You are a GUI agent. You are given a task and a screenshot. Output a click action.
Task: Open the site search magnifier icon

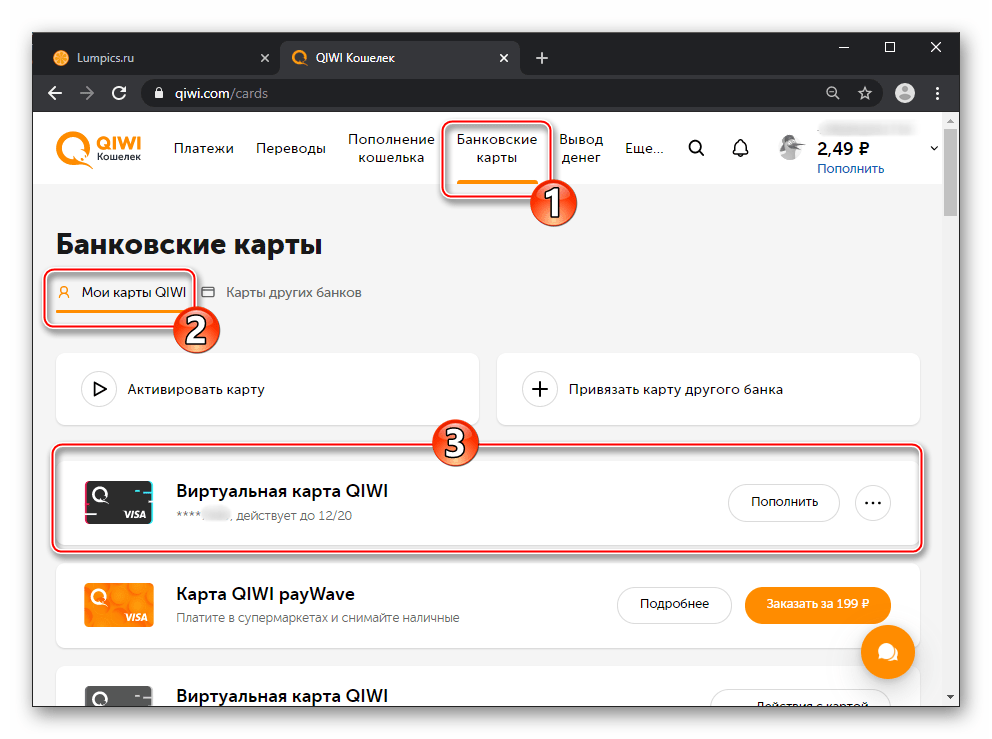[696, 148]
